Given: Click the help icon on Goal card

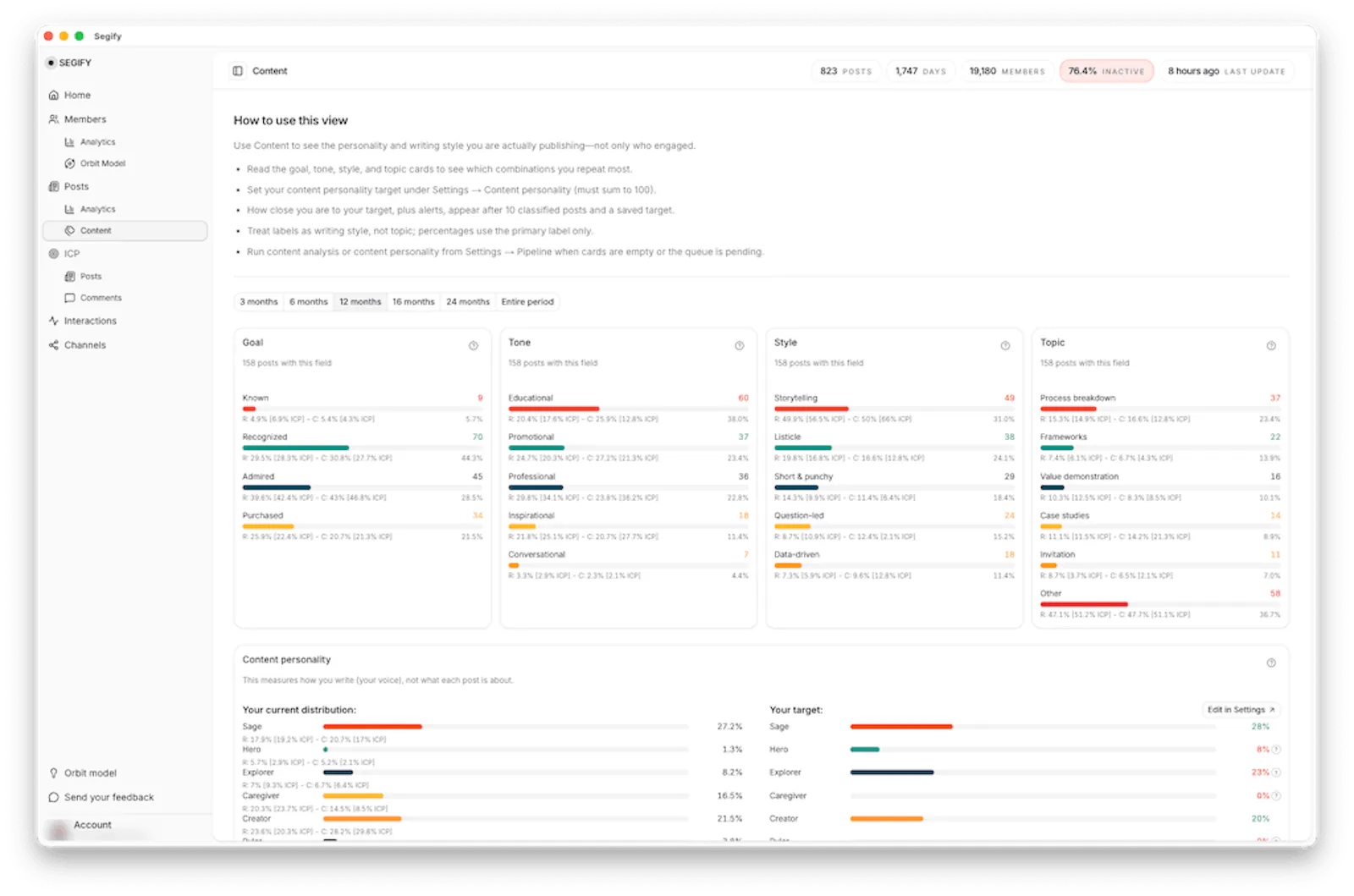Looking at the screenshot, I should pyautogui.click(x=474, y=345).
